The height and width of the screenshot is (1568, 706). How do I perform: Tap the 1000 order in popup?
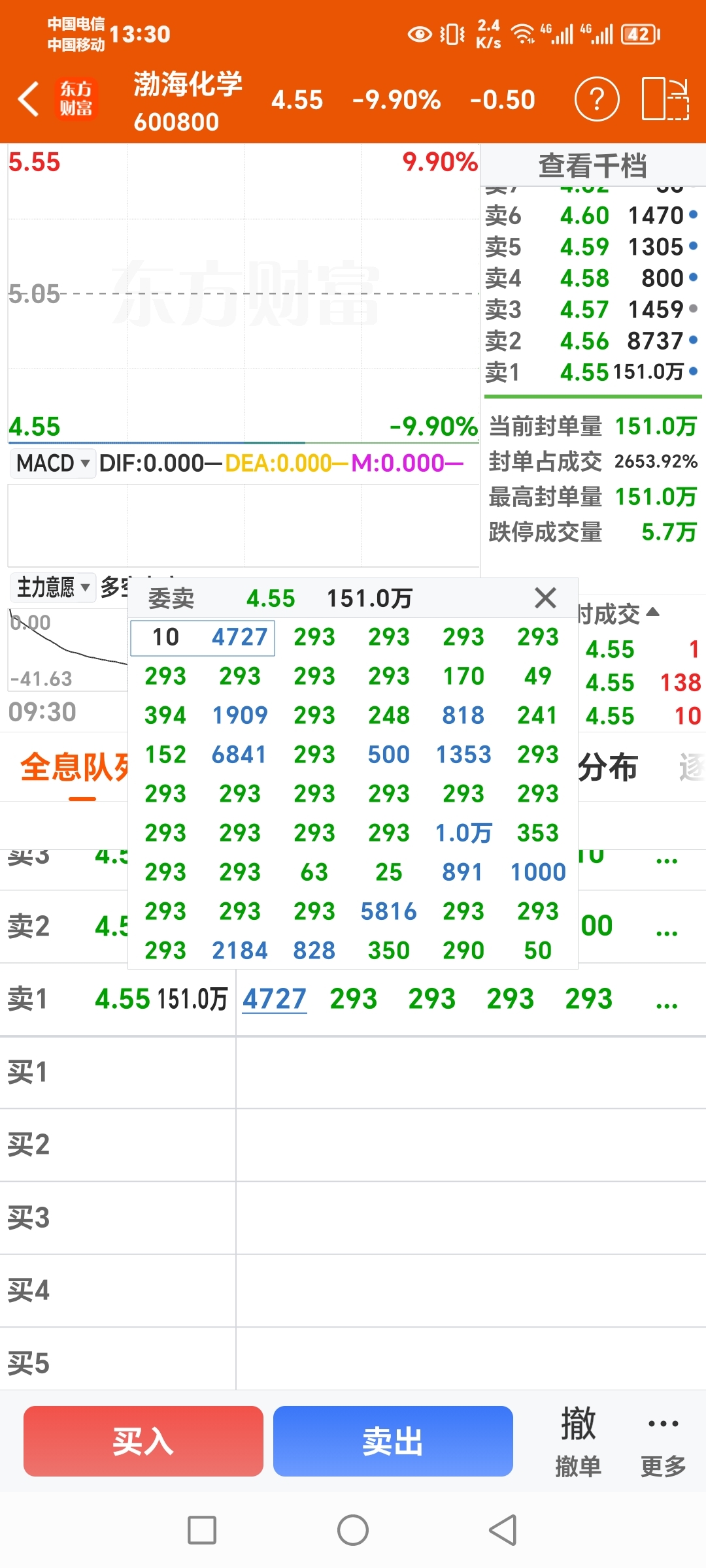pyautogui.click(x=538, y=872)
